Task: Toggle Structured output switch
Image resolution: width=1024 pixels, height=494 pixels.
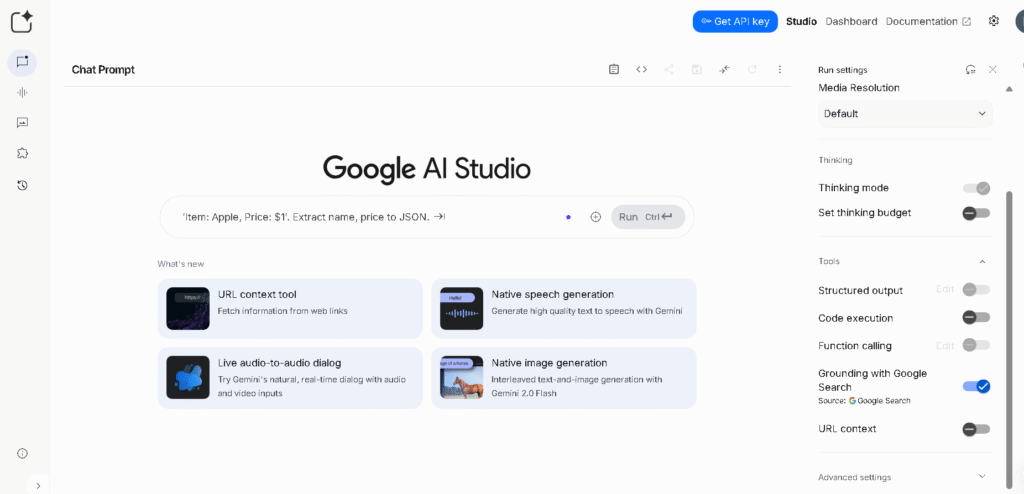Action: [976, 289]
